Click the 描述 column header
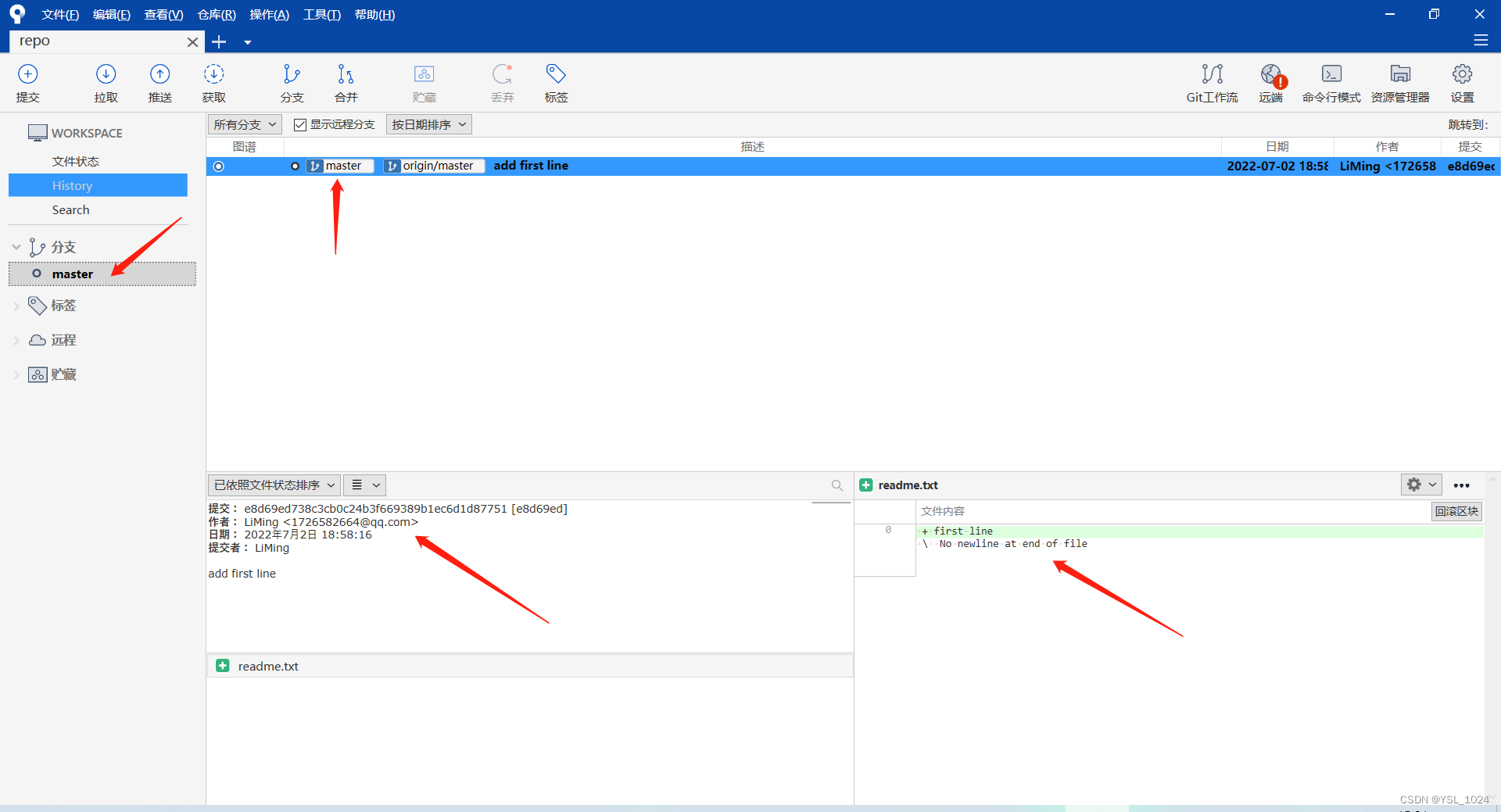This screenshot has height=812, width=1501. (x=752, y=147)
